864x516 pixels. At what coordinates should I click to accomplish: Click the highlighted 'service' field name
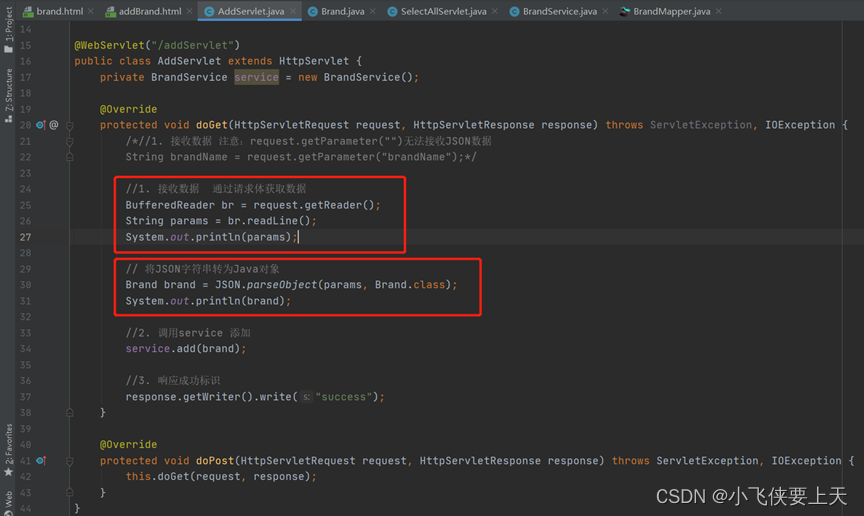point(256,77)
